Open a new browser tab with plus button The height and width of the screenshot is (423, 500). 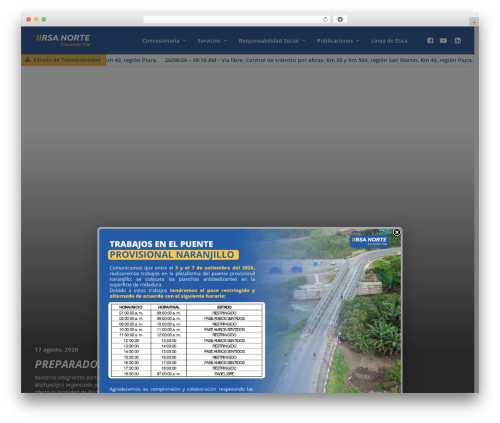(x=474, y=22)
